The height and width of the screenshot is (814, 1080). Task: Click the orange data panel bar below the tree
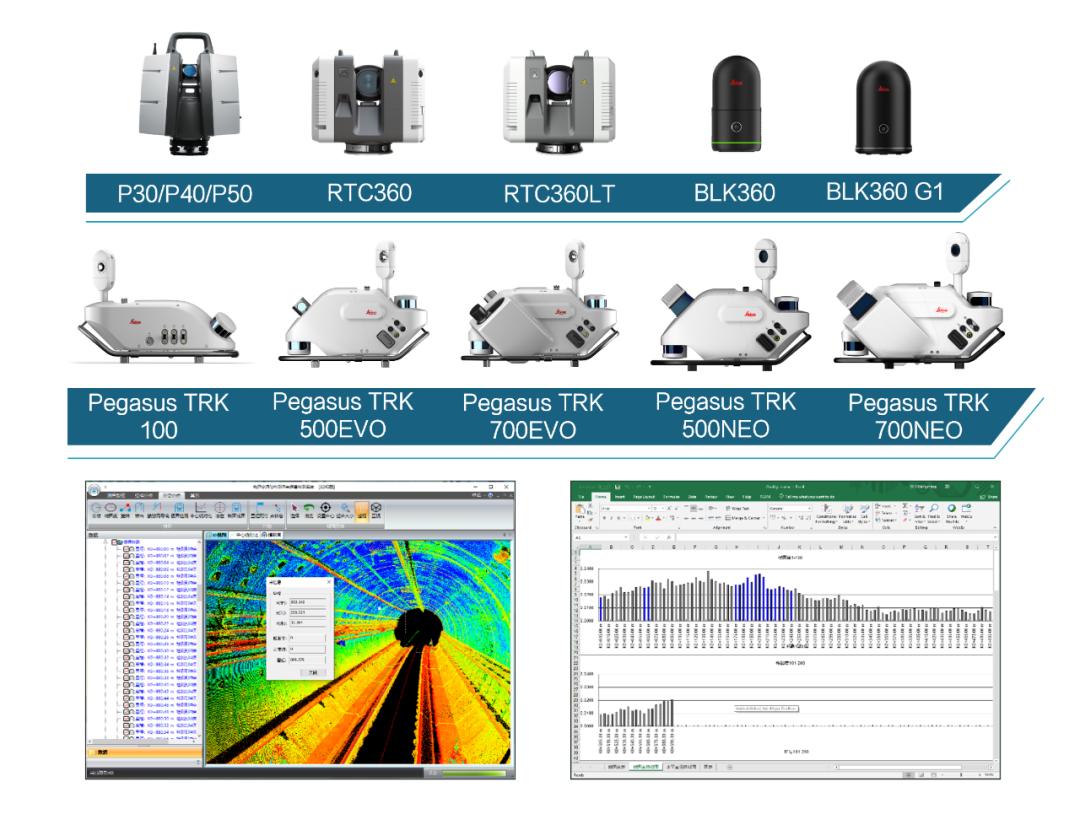(145, 752)
